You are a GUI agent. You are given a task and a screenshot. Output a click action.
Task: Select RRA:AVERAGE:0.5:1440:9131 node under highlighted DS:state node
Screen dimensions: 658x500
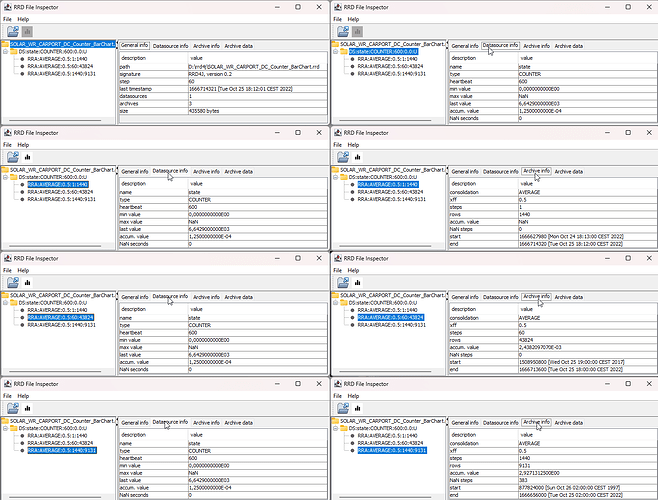[392, 74]
